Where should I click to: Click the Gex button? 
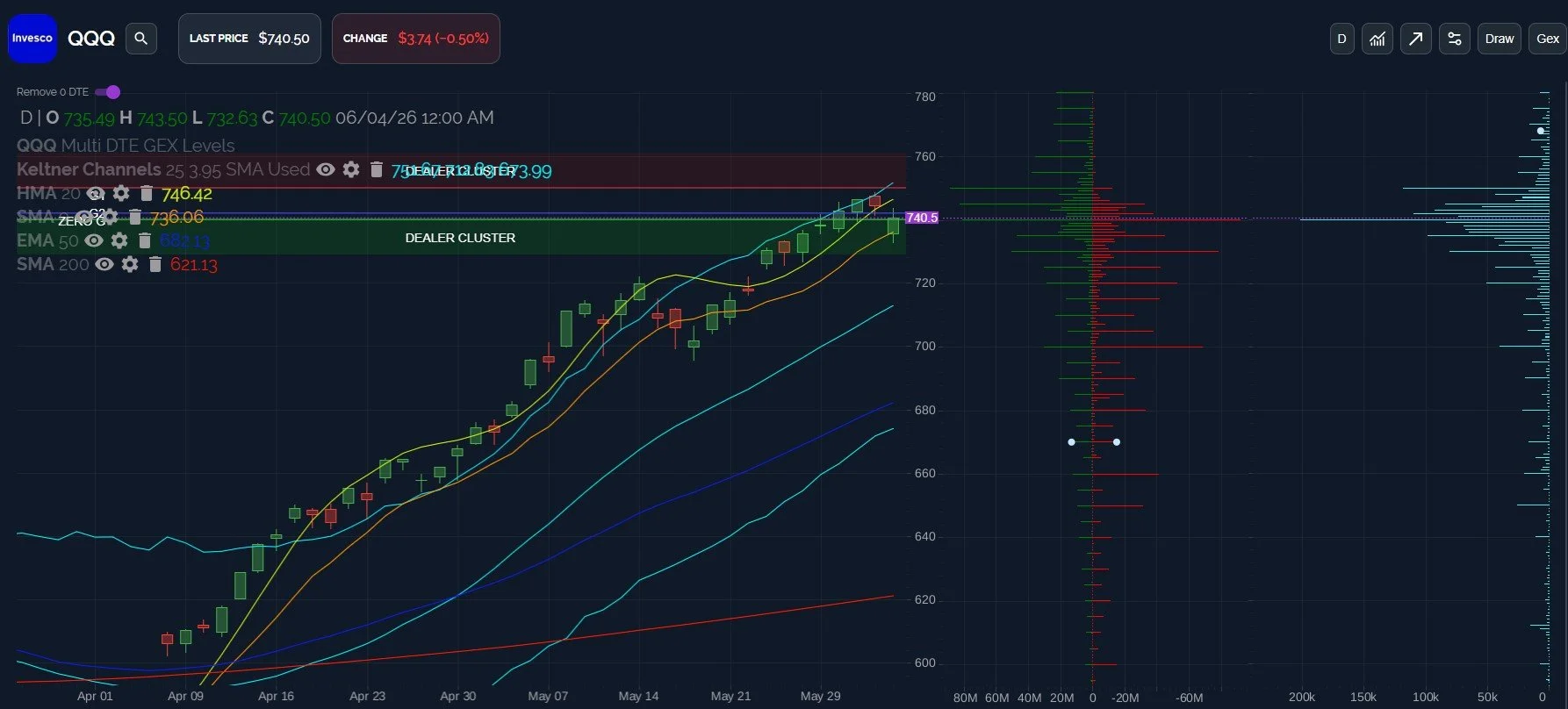[x=1548, y=39]
